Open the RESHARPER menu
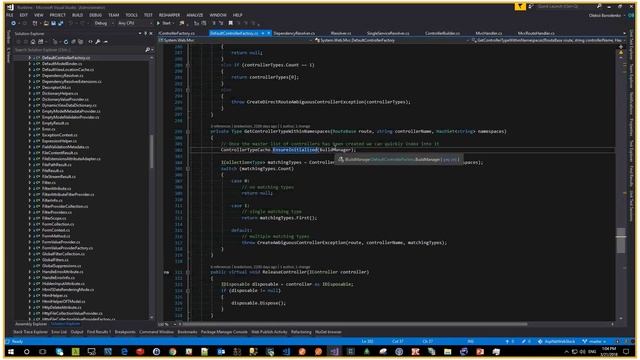Screen dimensions: 640x360 [169, 15]
